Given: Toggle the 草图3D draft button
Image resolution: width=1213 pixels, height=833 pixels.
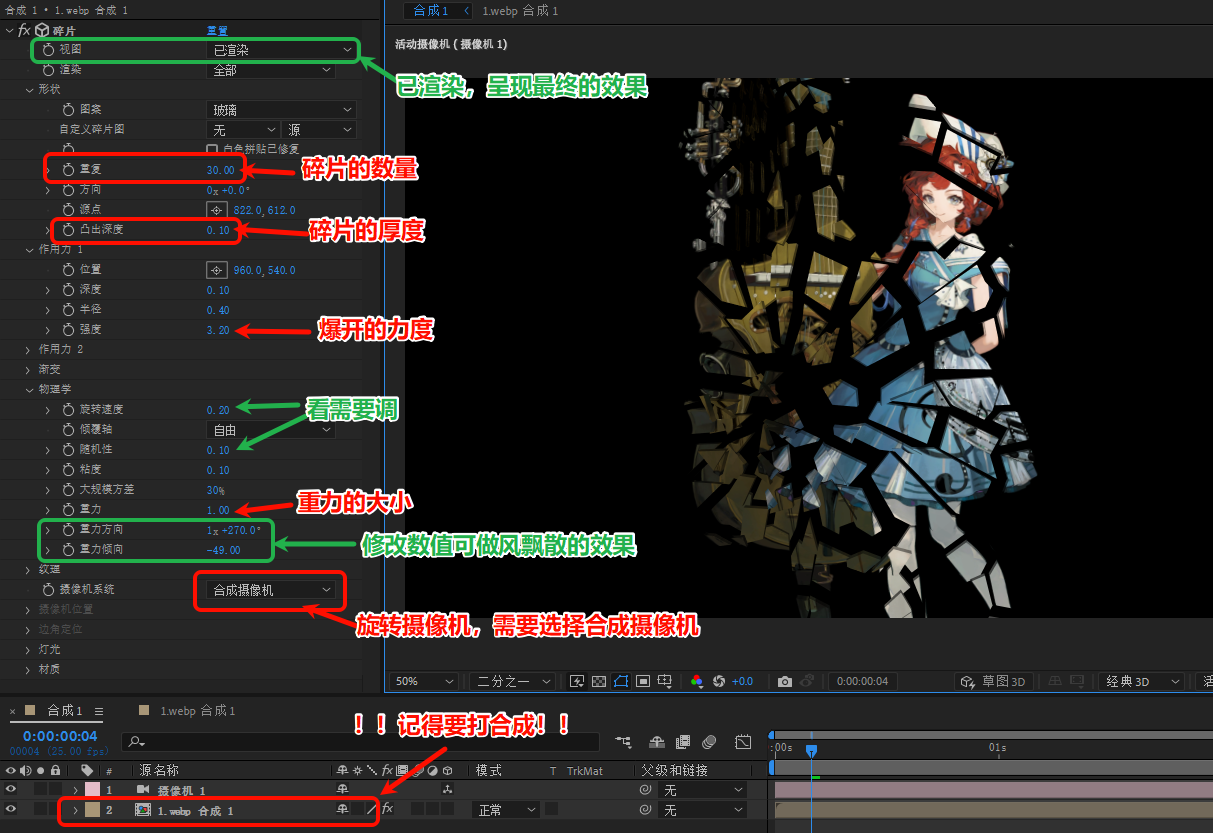Looking at the screenshot, I should click(994, 682).
